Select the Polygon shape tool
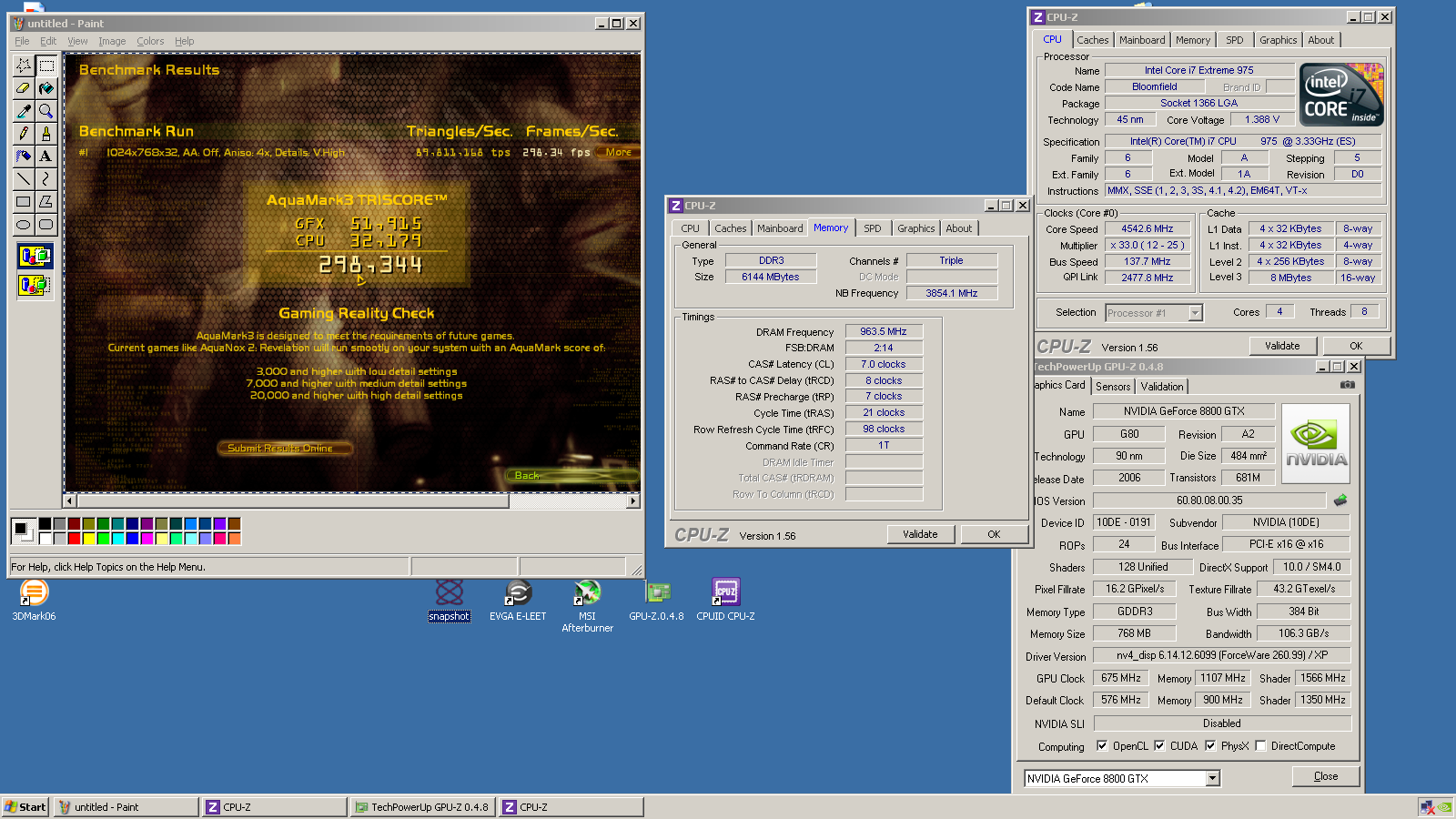The height and width of the screenshot is (819, 1456). click(46, 202)
